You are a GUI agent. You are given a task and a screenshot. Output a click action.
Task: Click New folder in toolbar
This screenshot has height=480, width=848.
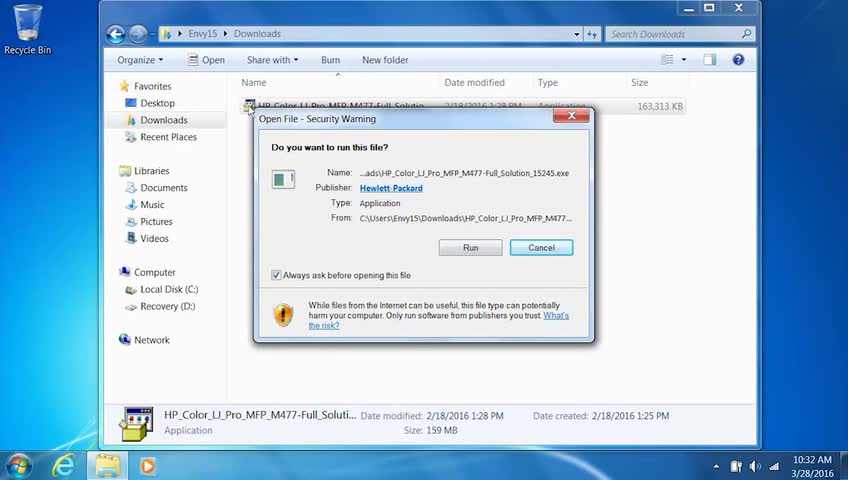385,60
